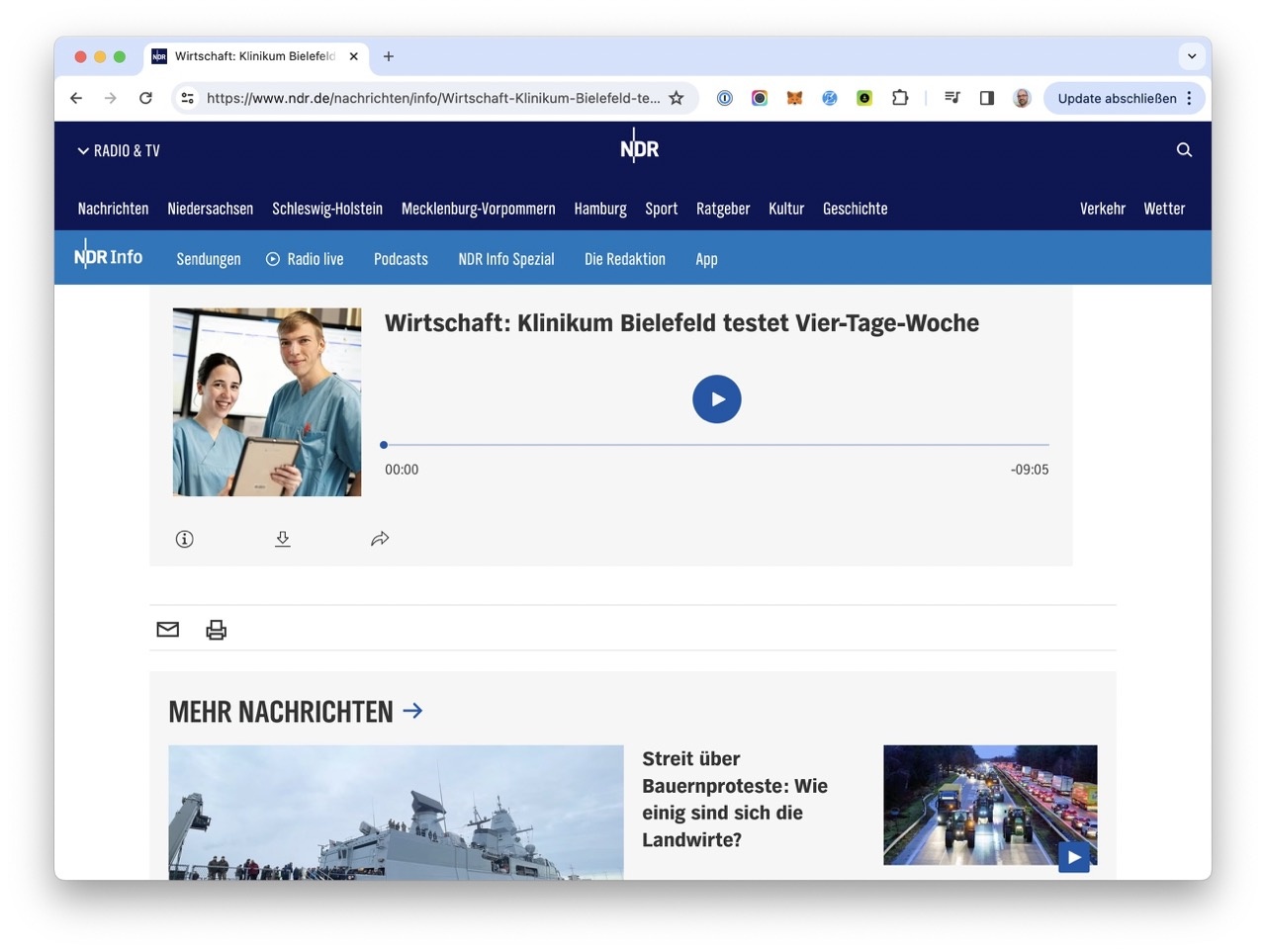Open MetaMask fox extension

[794, 98]
